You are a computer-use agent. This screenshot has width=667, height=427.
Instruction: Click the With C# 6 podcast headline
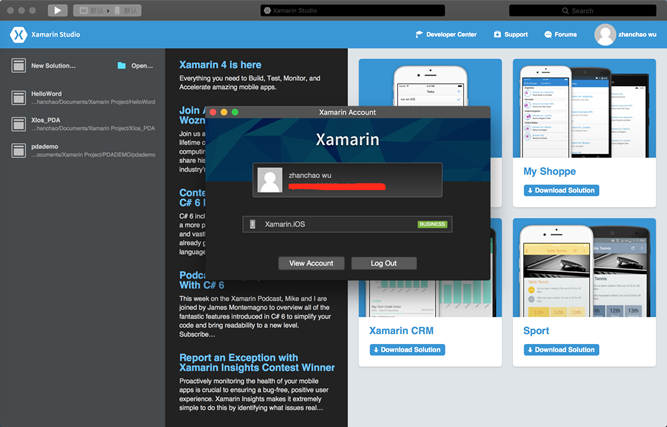(202, 285)
